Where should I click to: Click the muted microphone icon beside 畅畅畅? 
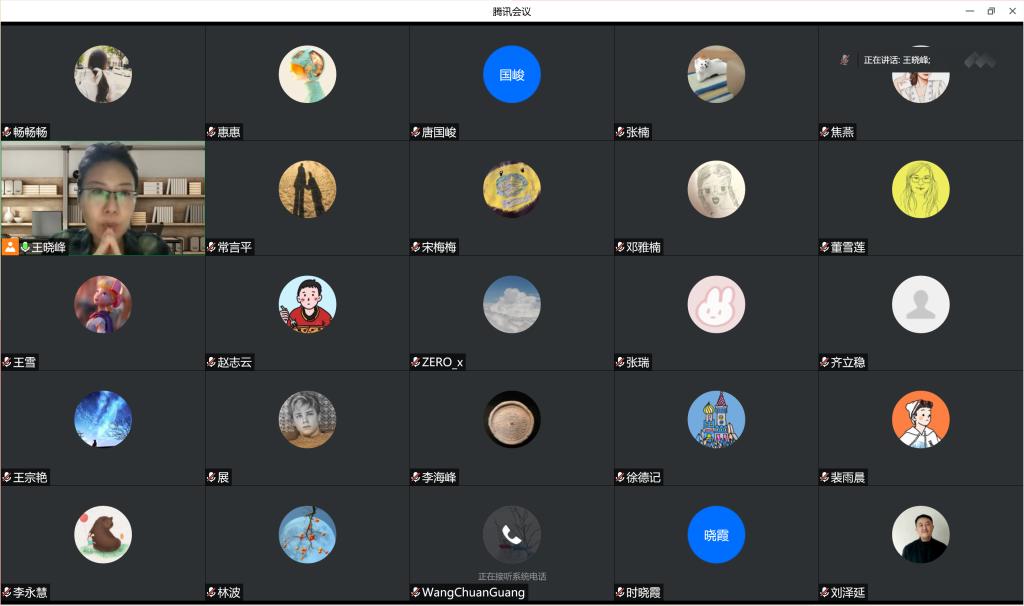point(7,132)
